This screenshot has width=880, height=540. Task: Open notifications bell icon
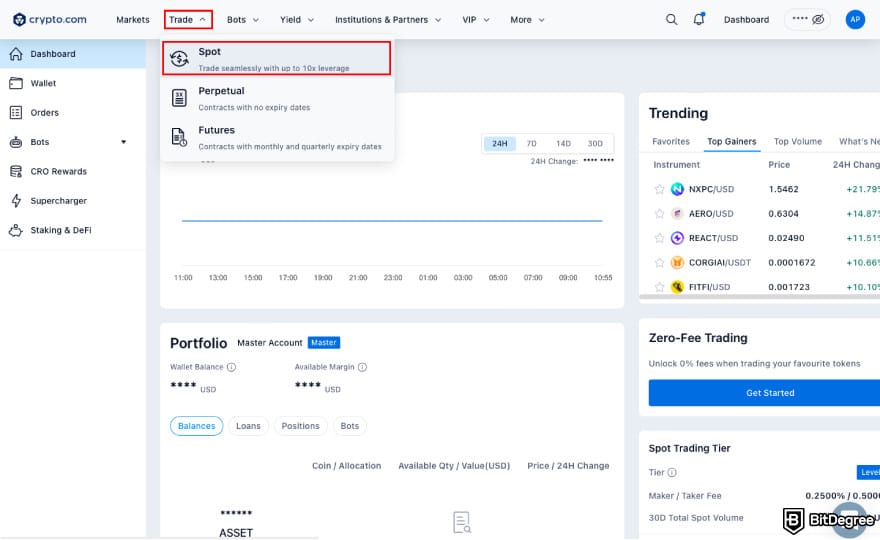pyautogui.click(x=699, y=19)
